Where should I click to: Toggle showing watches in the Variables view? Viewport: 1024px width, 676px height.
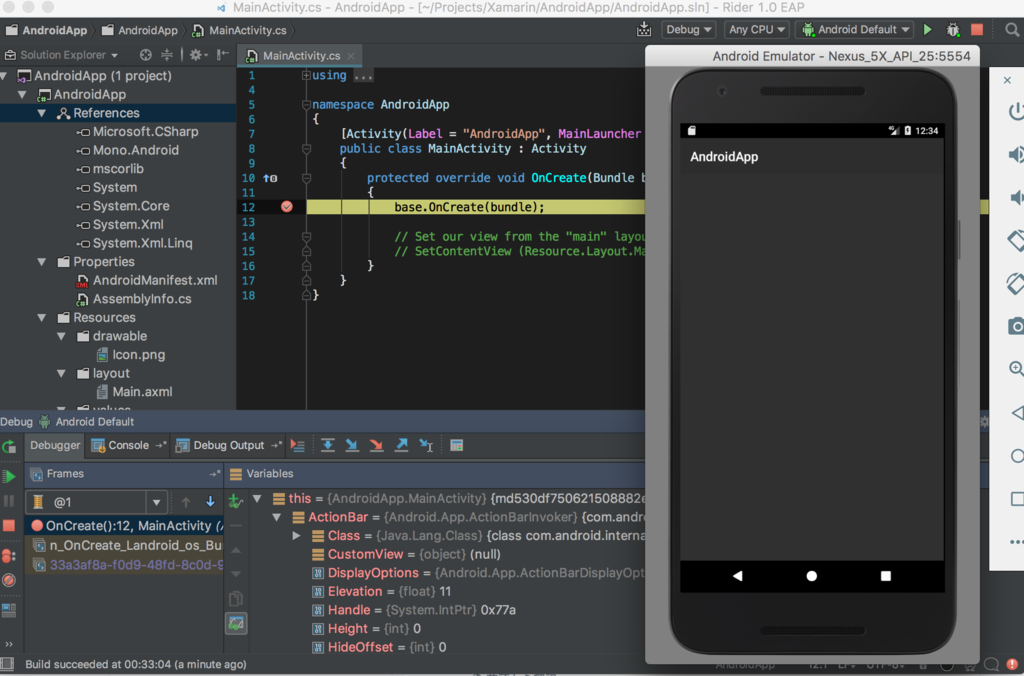pos(236,623)
